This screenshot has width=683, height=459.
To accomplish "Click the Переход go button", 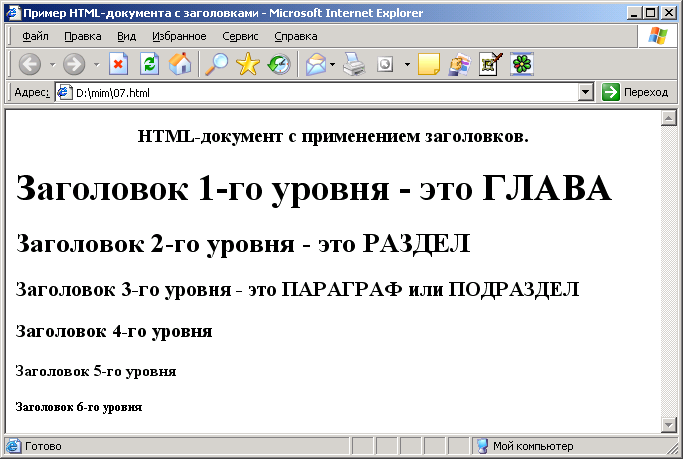I will tap(635, 92).
